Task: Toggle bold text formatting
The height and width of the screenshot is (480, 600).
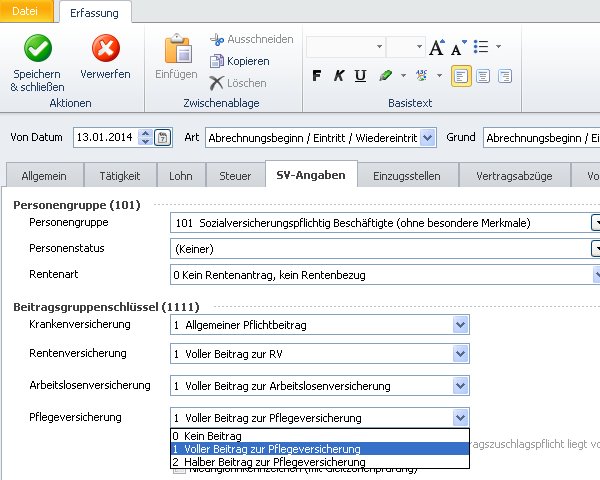Action: pos(316,76)
